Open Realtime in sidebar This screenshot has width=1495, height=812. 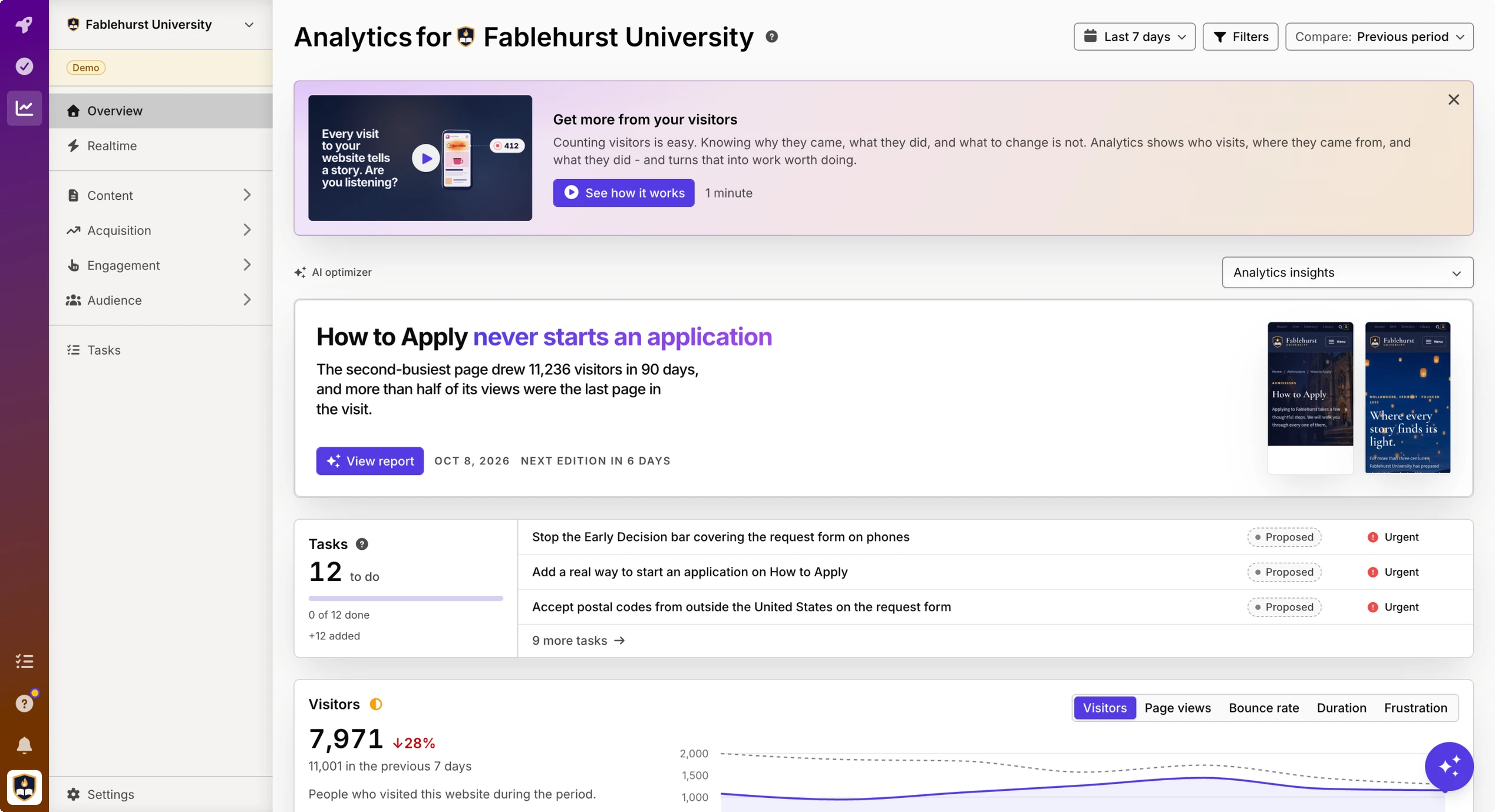(x=161, y=146)
